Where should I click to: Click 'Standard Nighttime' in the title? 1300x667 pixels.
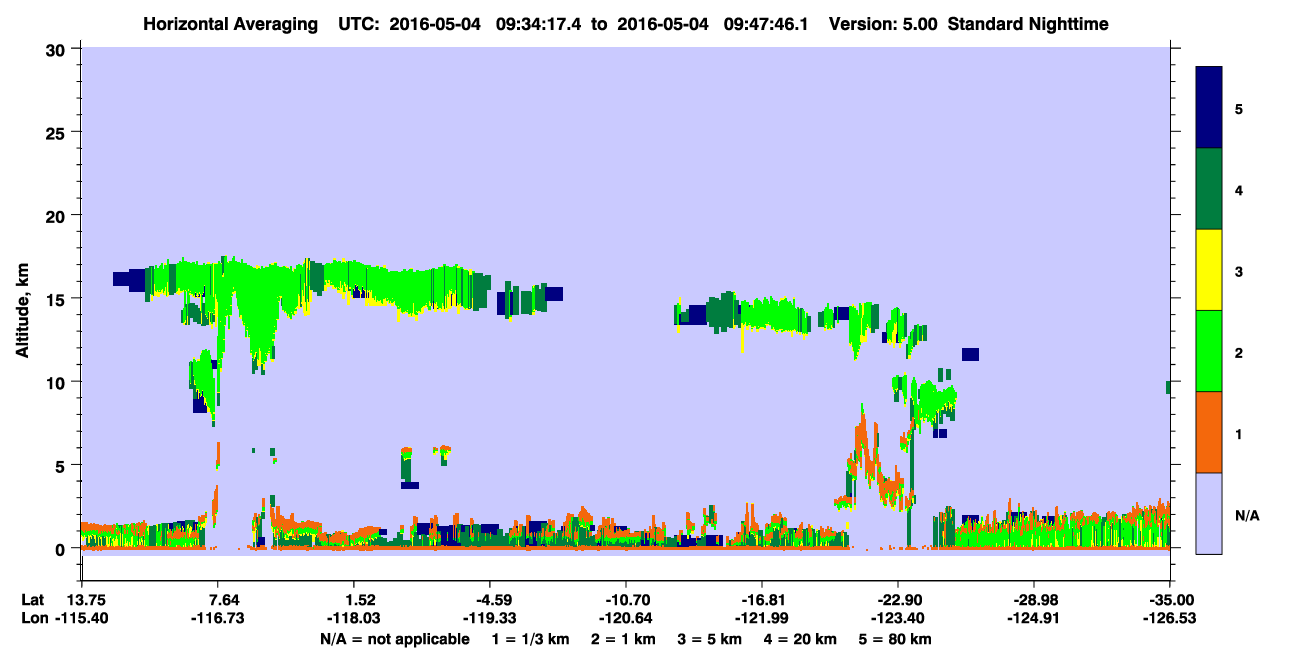1028,23
